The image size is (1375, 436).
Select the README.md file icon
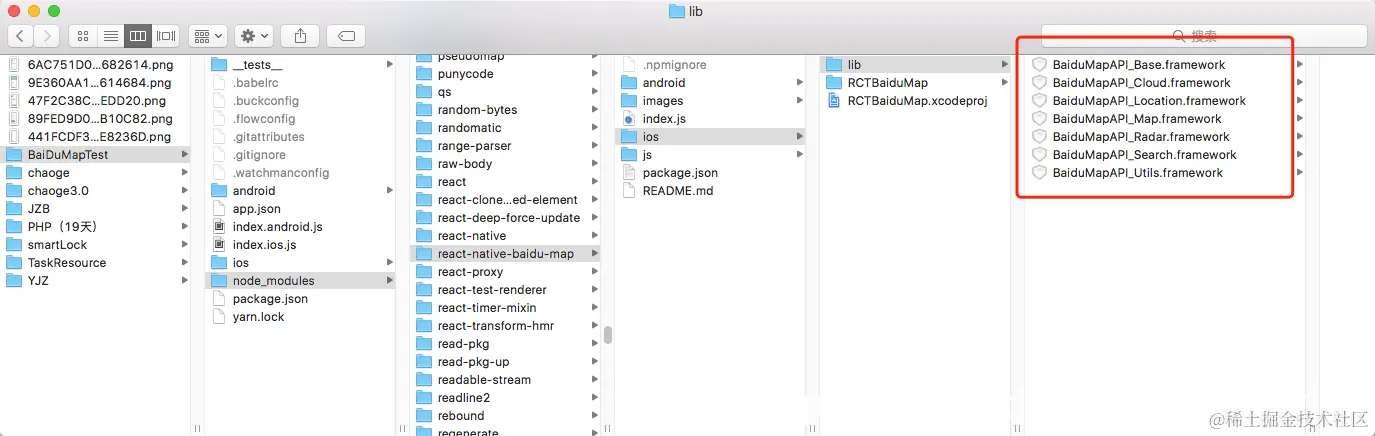[x=630, y=191]
